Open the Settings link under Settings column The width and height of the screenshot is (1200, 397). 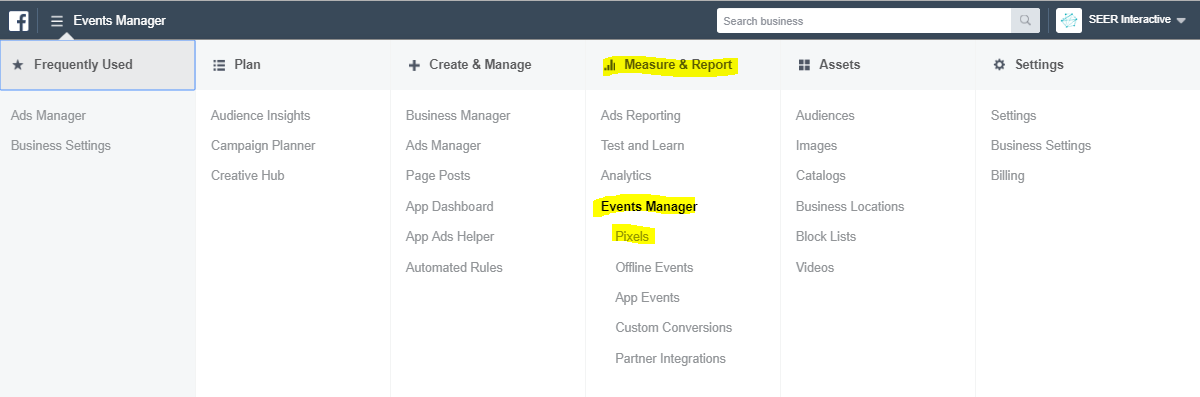pos(1013,115)
